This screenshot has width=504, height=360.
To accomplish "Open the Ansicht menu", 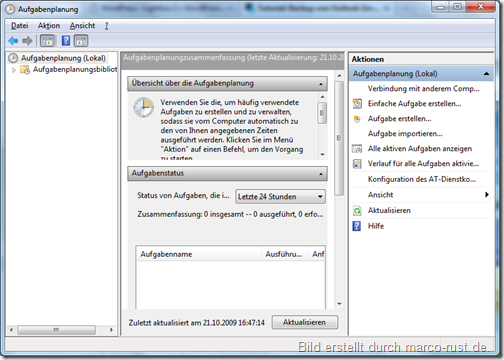I will (82, 26).
